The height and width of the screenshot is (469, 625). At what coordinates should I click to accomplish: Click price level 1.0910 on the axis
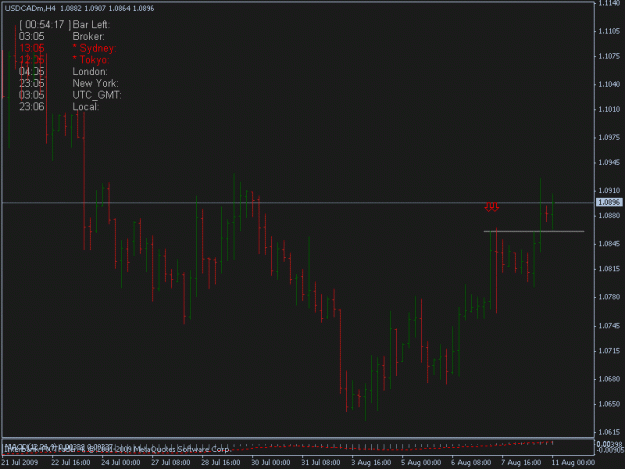(609, 190)
